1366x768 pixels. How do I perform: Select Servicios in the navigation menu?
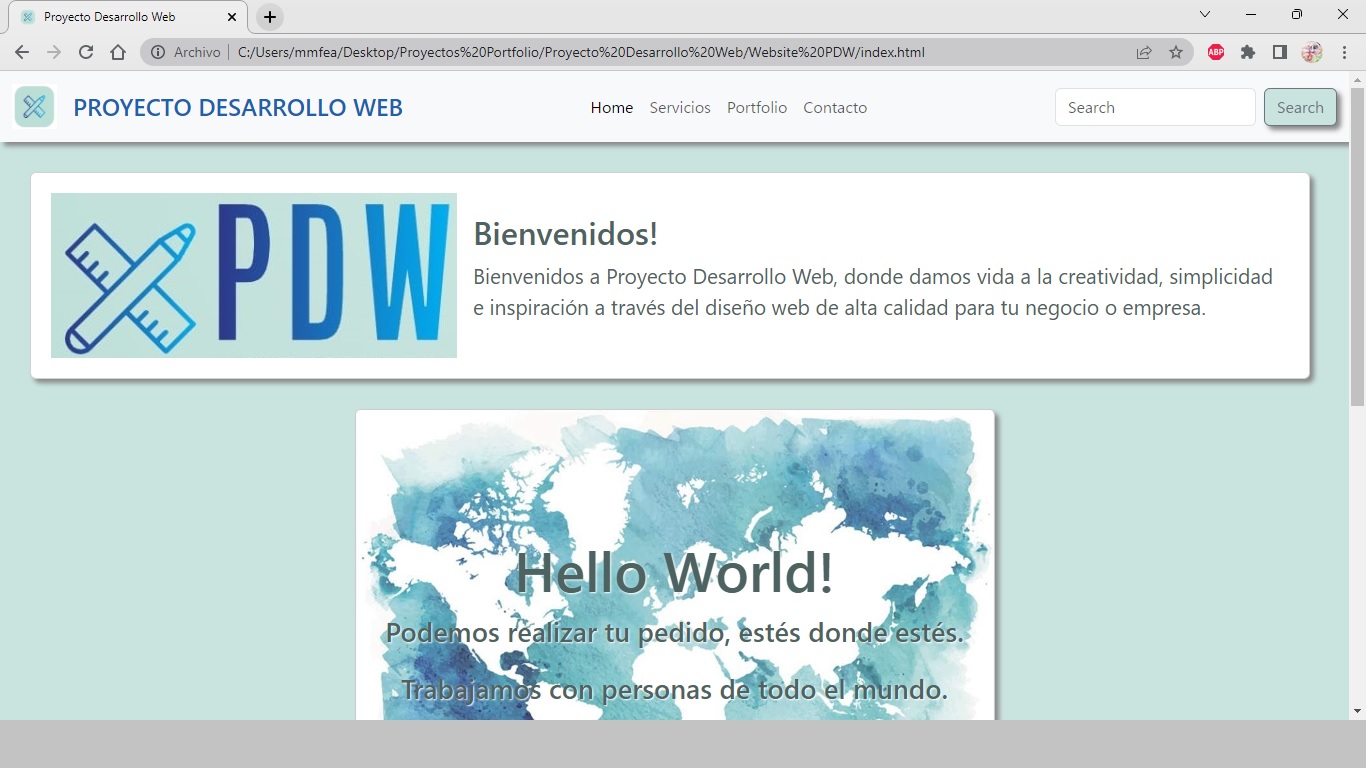tap(679, 107)
